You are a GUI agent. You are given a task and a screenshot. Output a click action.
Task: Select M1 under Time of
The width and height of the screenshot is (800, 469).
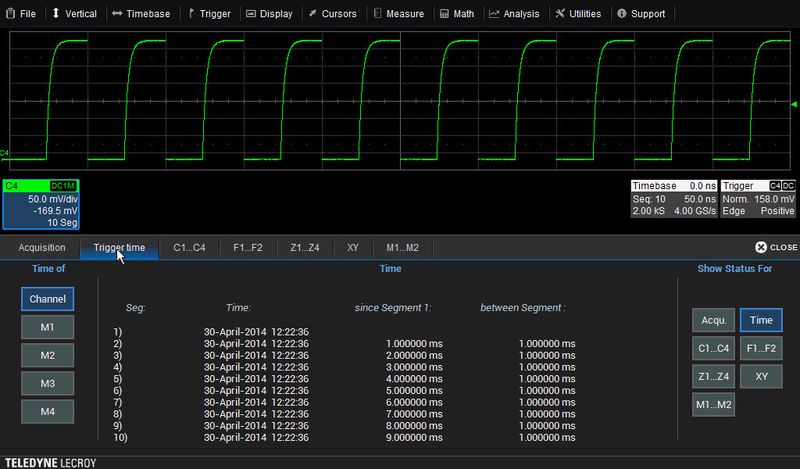click(47, 327)
